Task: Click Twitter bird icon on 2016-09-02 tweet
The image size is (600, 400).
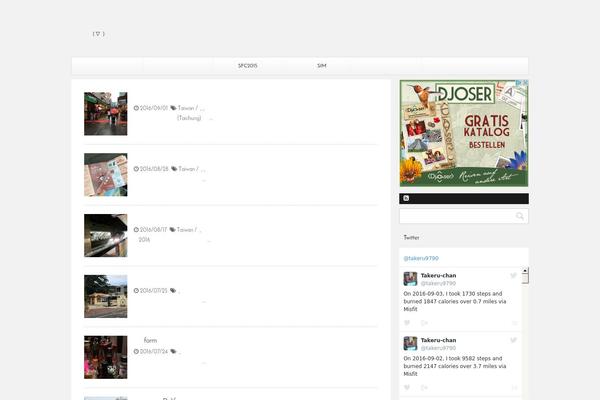Action: click(x=514, y=340)
